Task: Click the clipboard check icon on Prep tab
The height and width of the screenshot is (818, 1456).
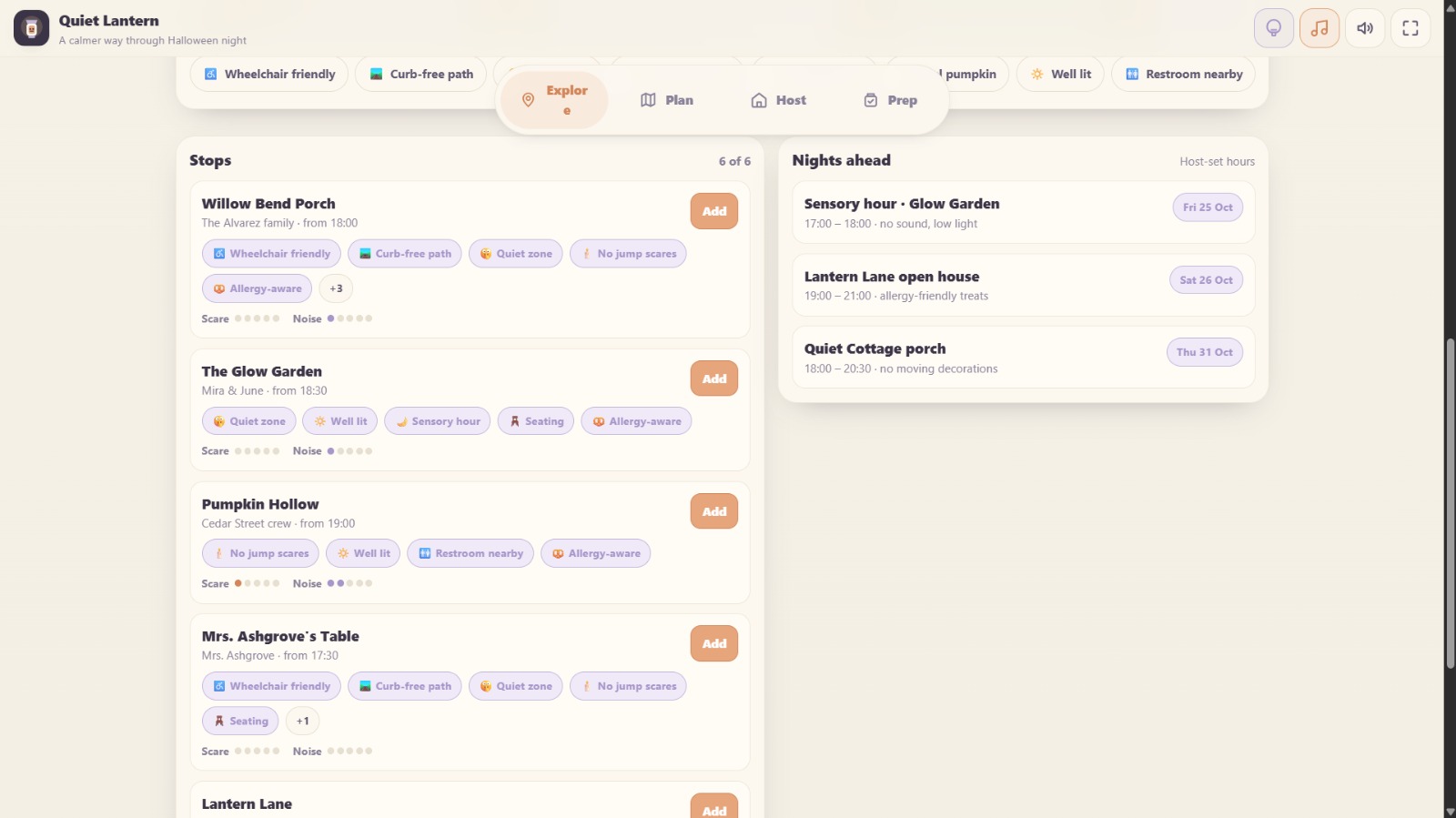Action: click(x=871, y=100)
